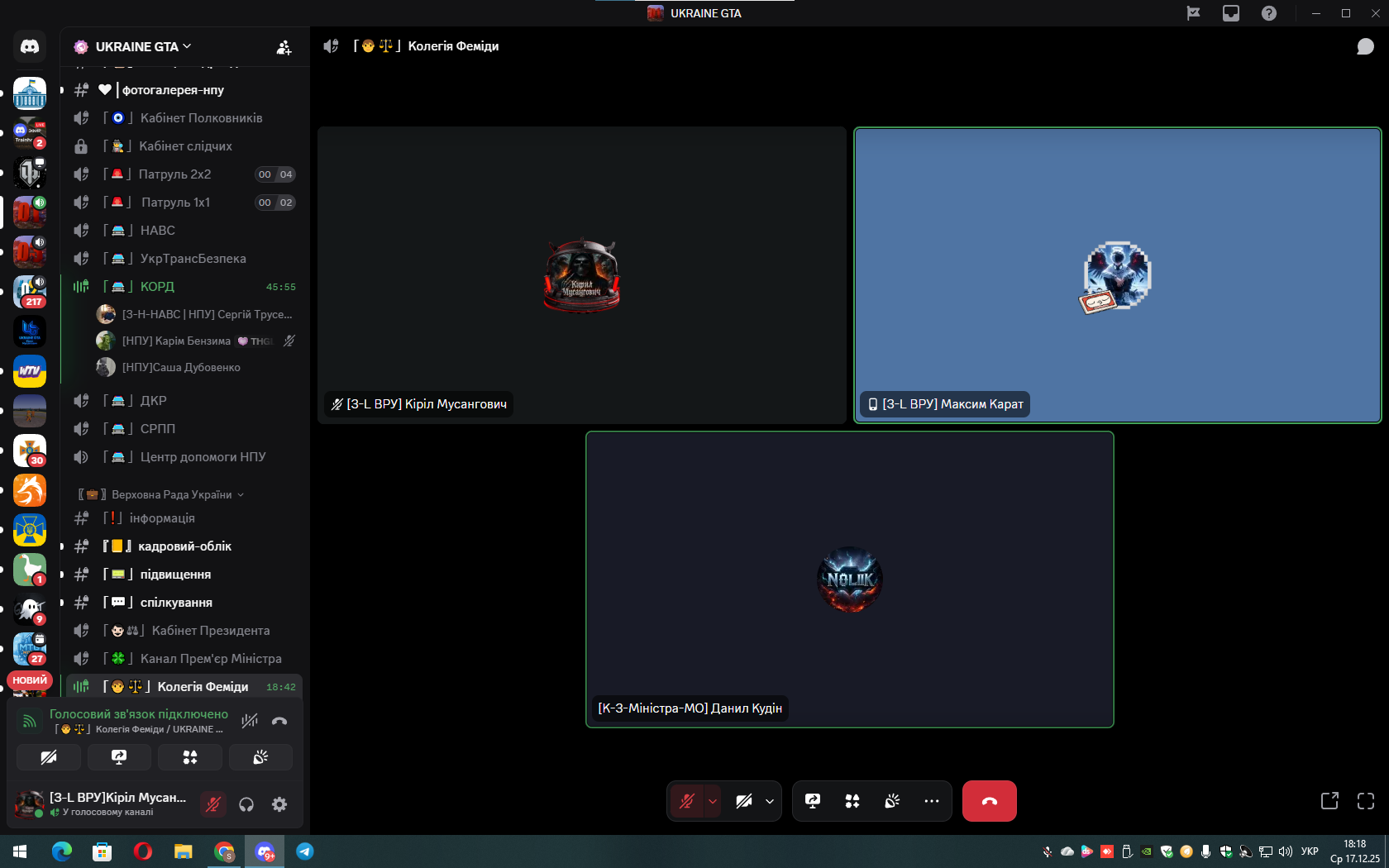1389x868 pixels.
Task: Open the soundboard in the call controls
Action: pyautogui.click(x=892, y=801)
